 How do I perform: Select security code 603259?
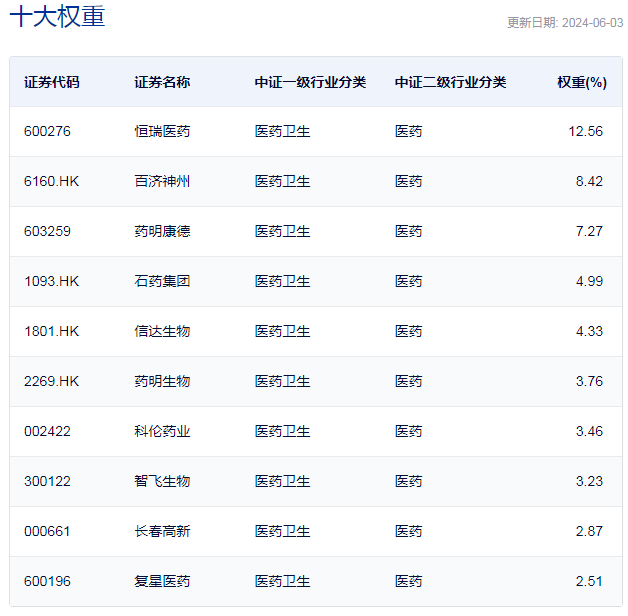click(x=47, y=232)
